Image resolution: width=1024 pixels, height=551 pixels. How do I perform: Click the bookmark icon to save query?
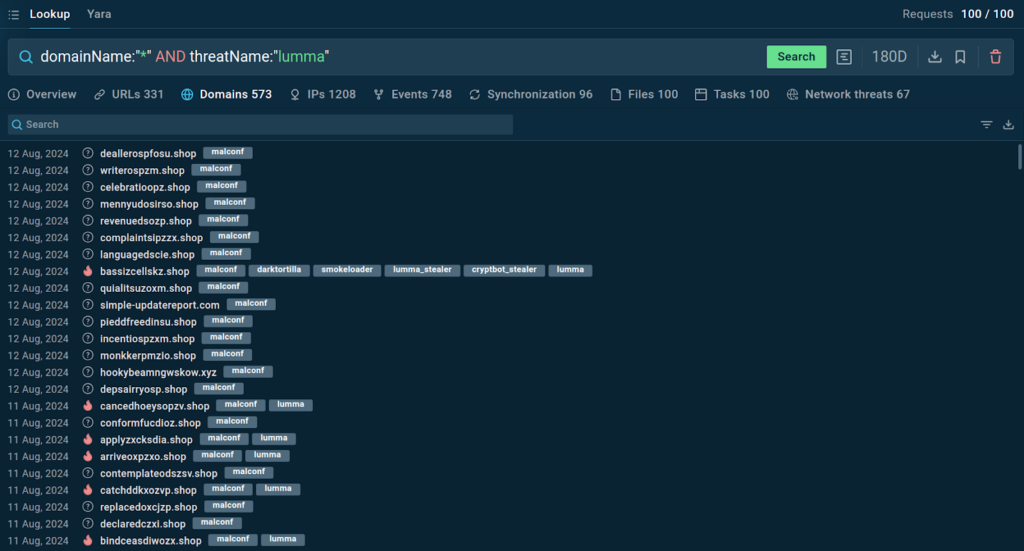(960, 57)
